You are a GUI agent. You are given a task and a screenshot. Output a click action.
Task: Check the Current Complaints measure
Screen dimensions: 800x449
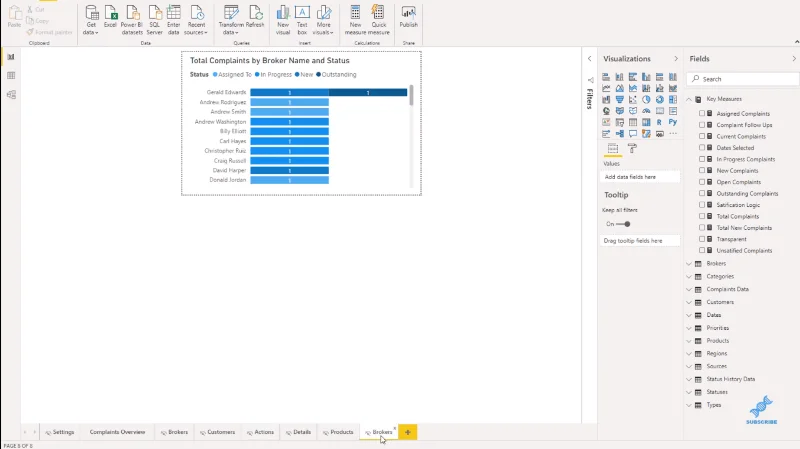pyautogui.click(x=702, y=136)
